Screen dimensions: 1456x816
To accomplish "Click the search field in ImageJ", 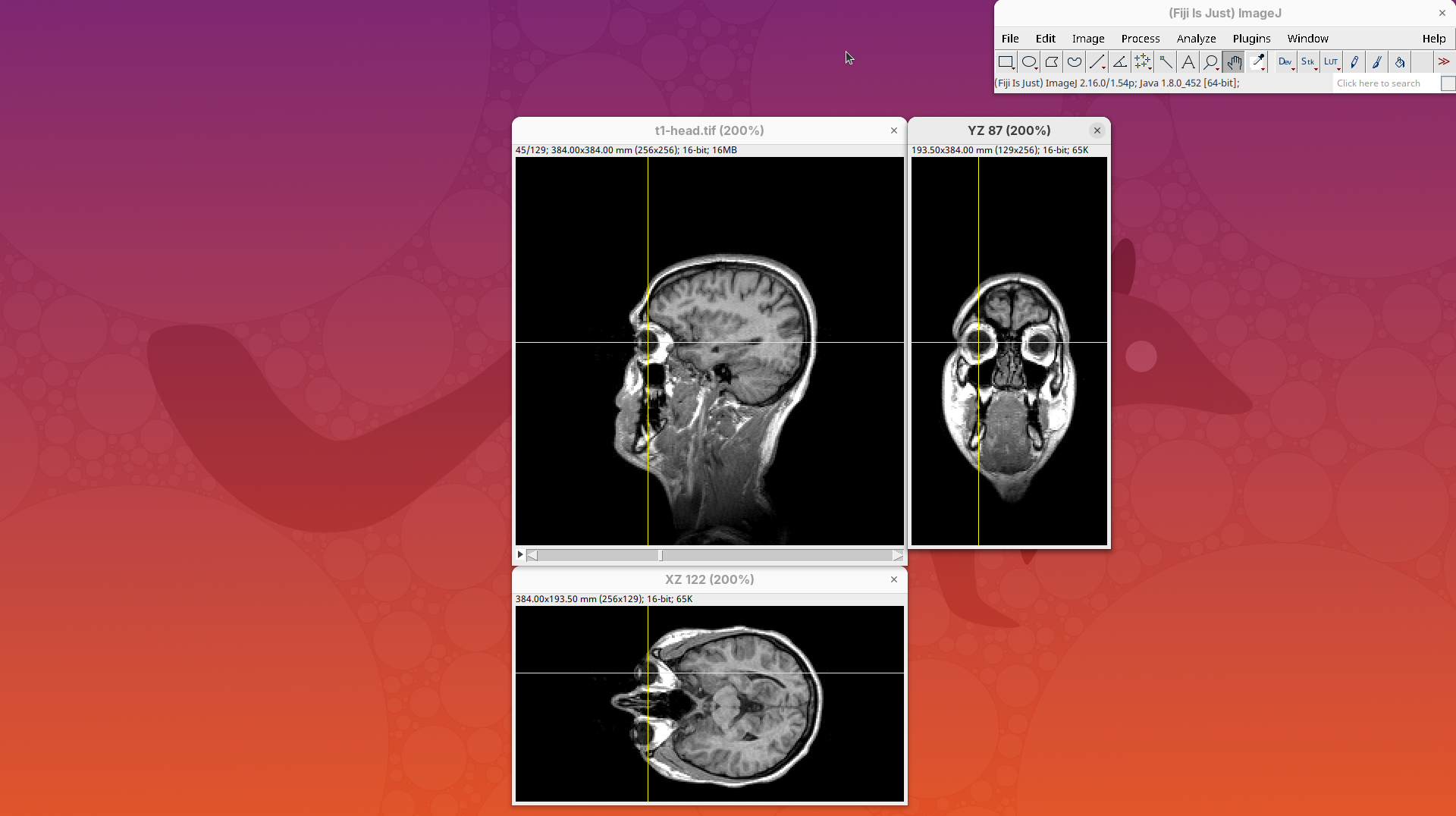I will 1385,83.
